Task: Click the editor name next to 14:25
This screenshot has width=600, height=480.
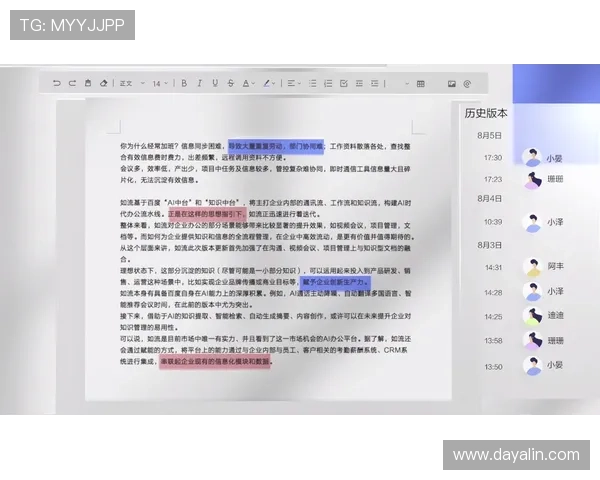Action: click(x=555, y=315)
